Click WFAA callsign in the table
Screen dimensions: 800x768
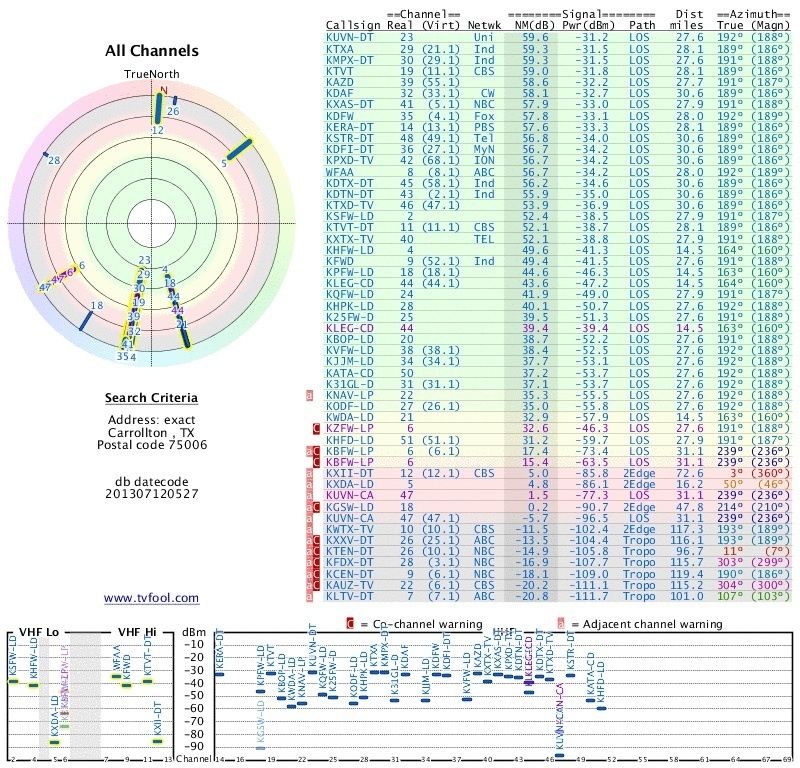tap(339, 172)
